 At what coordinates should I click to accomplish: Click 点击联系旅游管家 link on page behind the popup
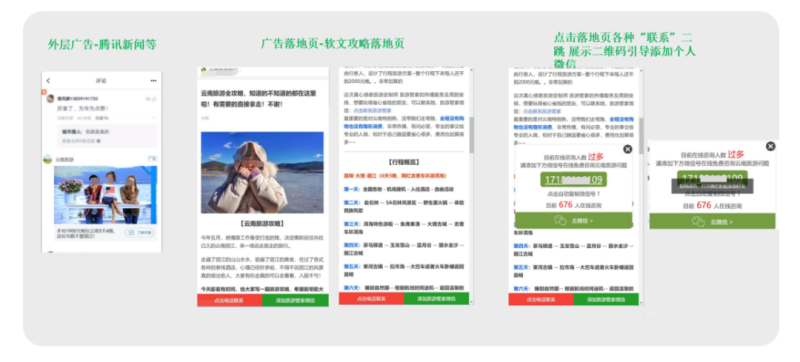pyautogui.click(x=542, y=111)
